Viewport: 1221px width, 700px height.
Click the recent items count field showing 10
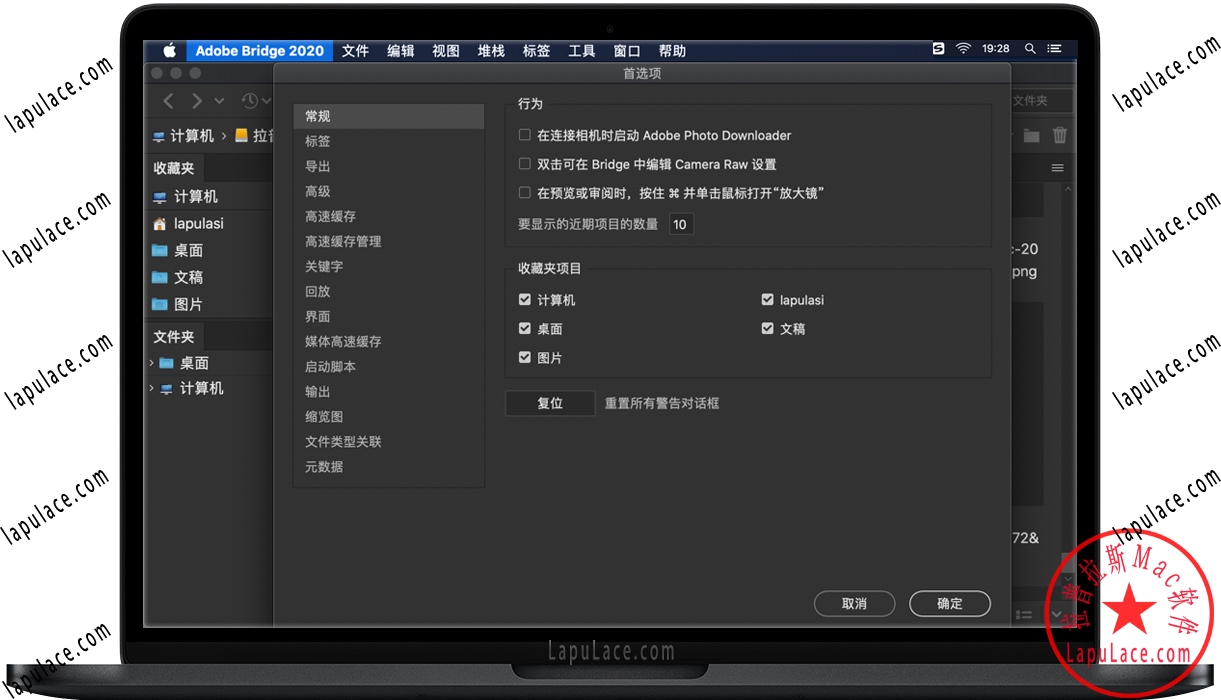tap(681, 224)
